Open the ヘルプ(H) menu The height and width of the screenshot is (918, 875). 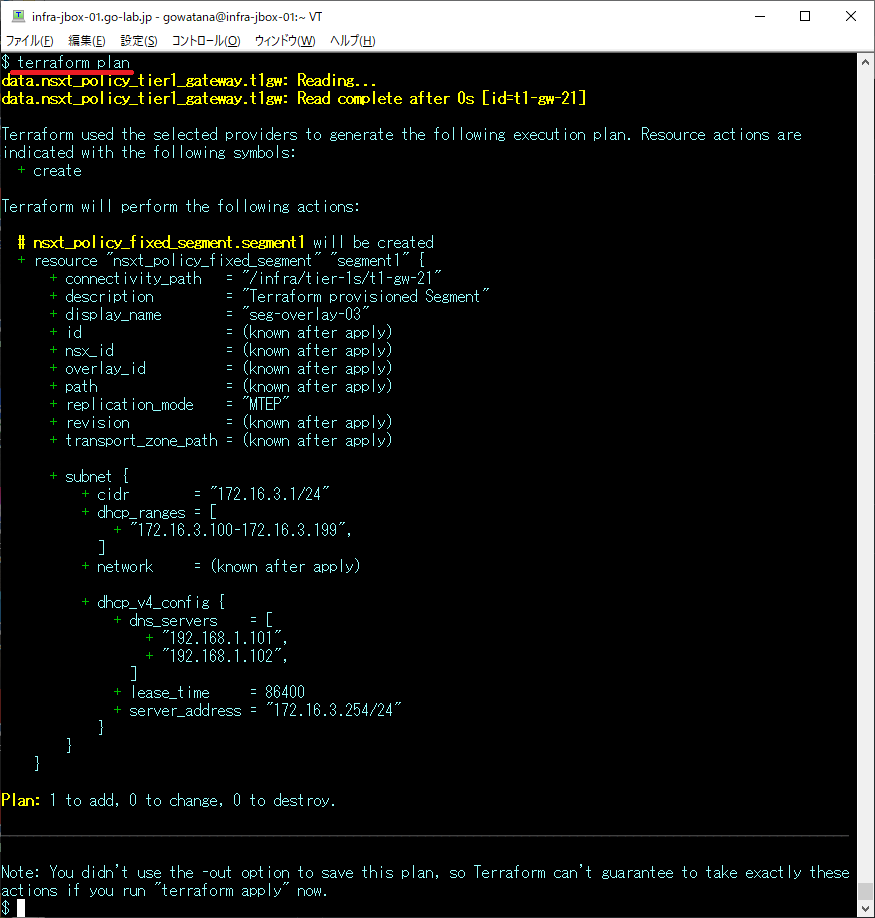click(352, 40)
